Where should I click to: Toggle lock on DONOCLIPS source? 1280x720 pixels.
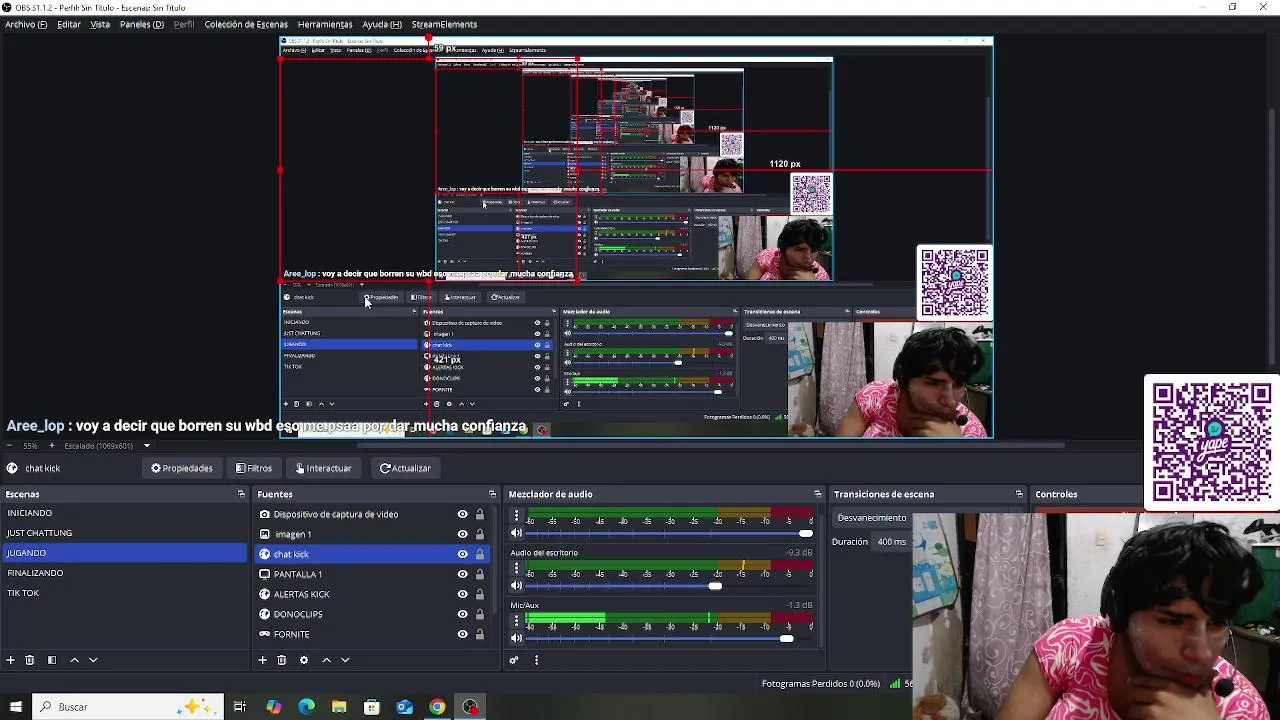coord(480,614)
